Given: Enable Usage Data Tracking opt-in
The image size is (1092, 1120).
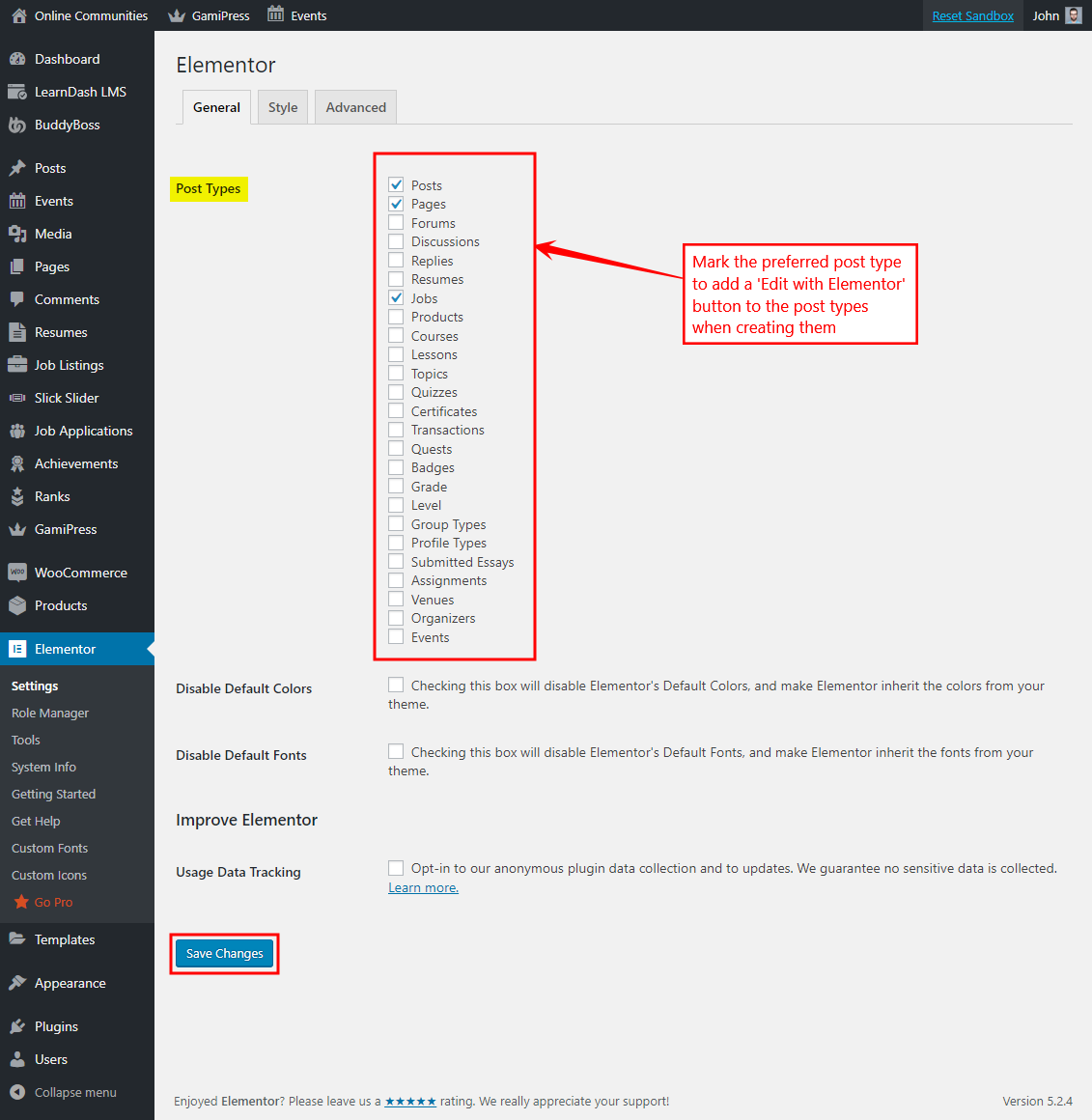Looking at the screenshot, I should point(396,867).
